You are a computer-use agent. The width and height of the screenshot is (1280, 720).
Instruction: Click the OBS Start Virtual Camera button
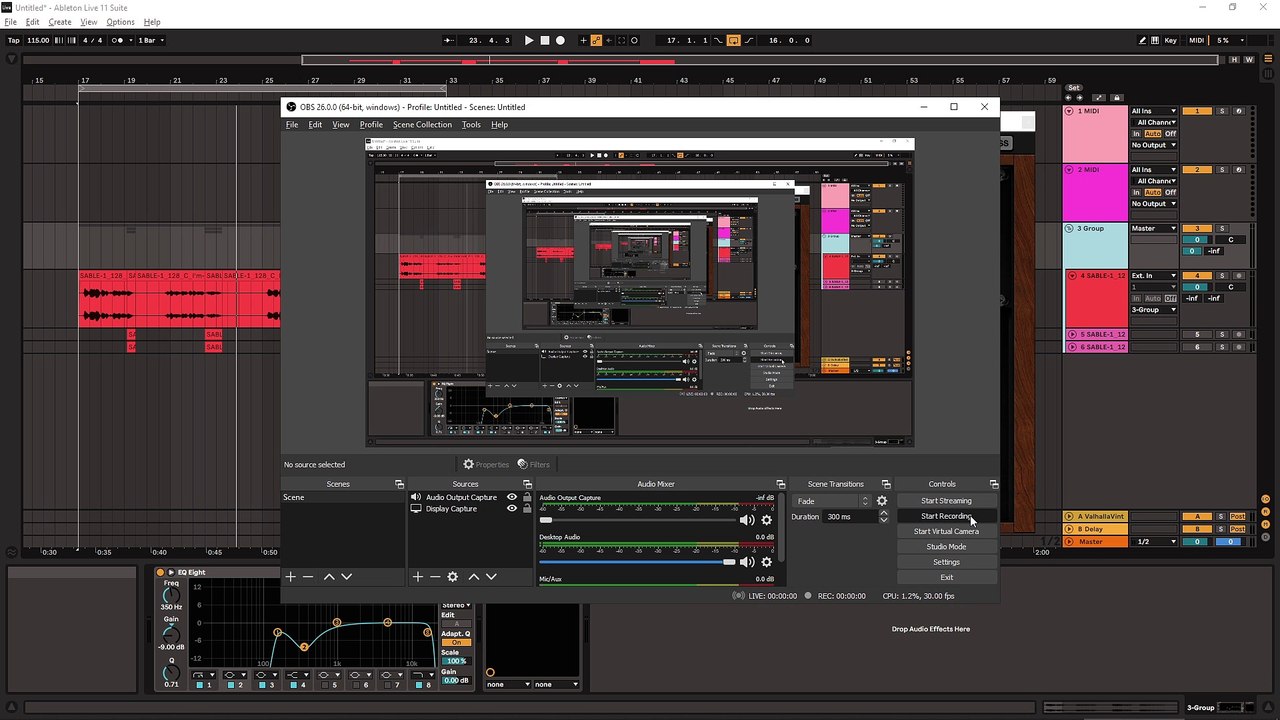[946, 531]
